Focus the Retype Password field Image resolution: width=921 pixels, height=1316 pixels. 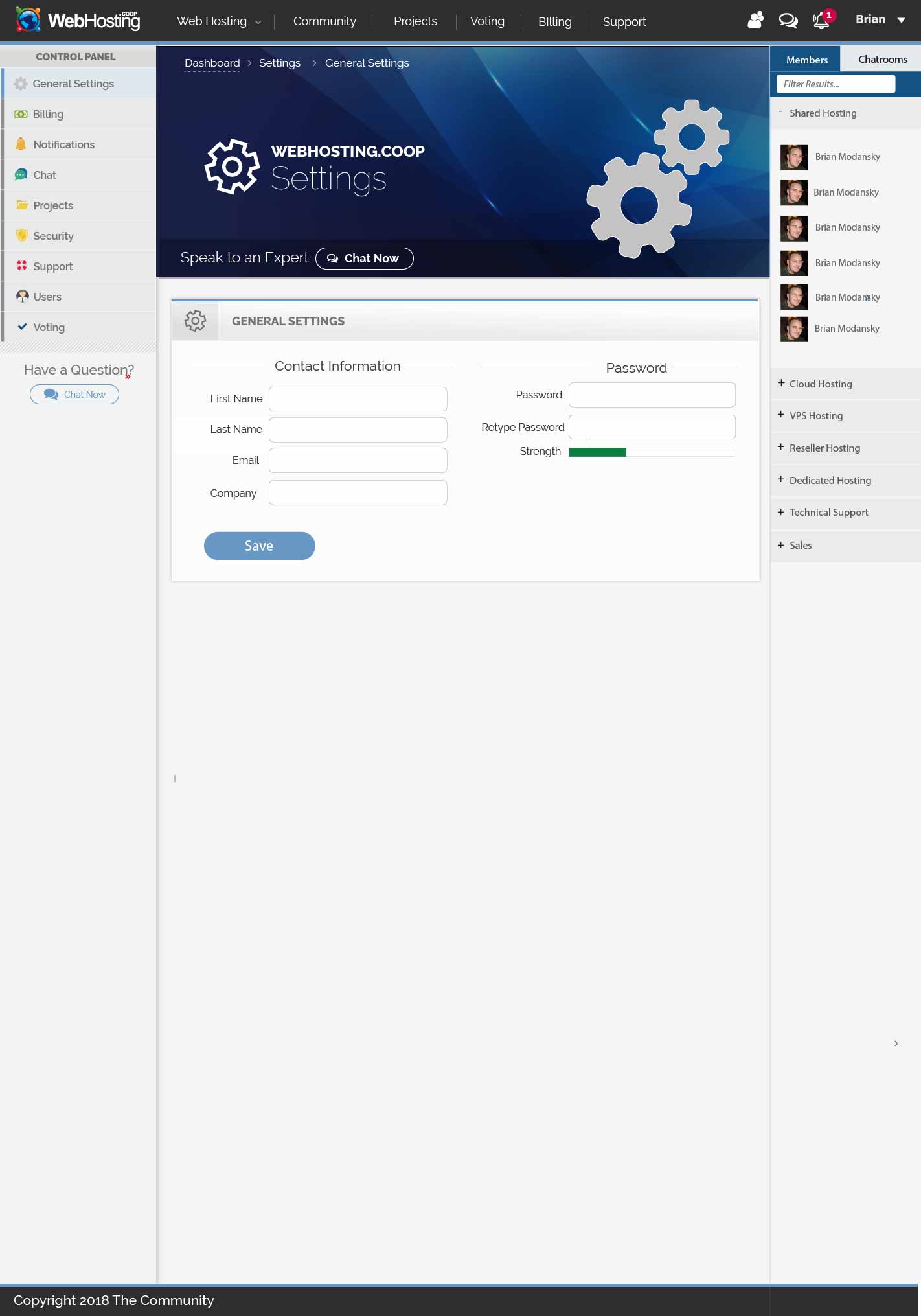[x=652, y=426]
